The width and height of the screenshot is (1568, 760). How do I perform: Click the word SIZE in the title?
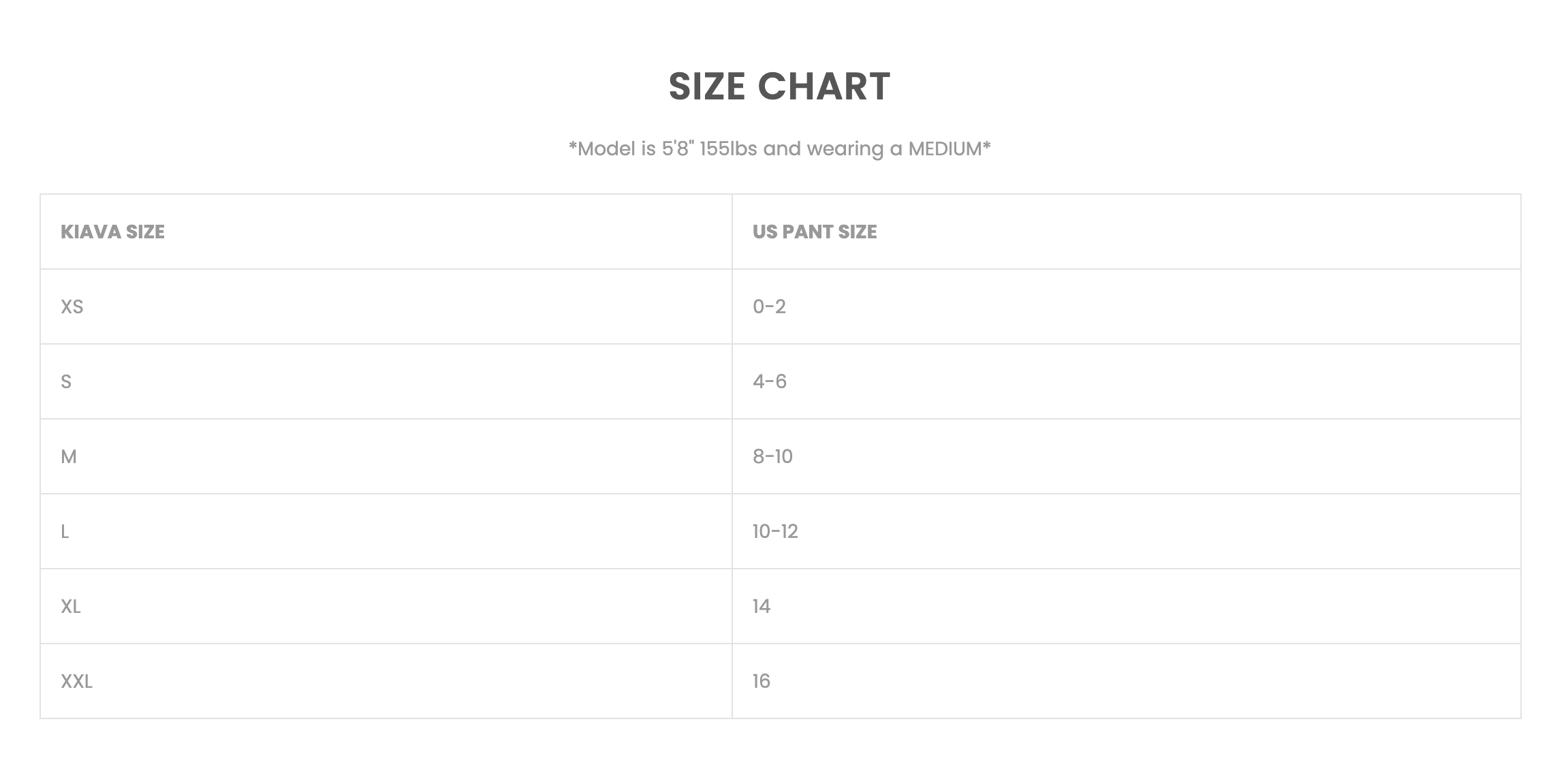pos(706,86)
